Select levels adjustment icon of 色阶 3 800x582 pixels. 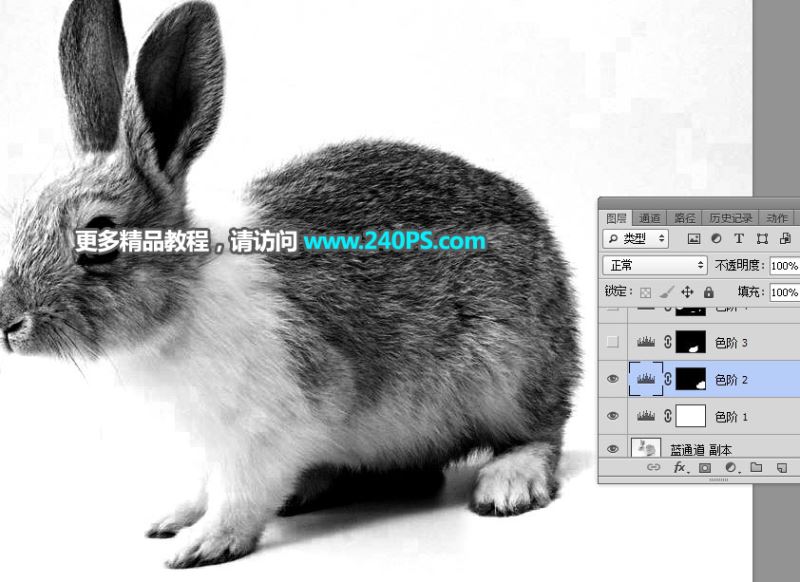point(646,342)
